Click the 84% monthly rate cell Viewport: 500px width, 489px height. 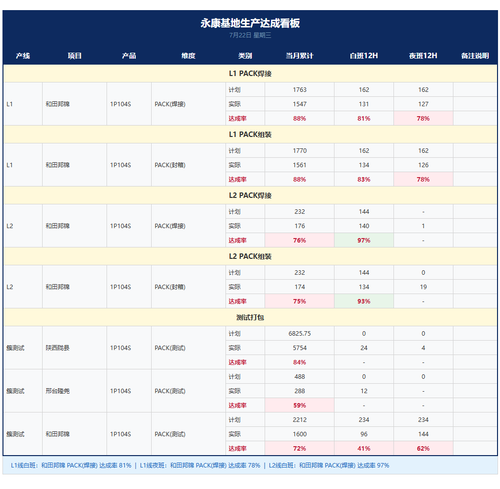pos(299,362)
